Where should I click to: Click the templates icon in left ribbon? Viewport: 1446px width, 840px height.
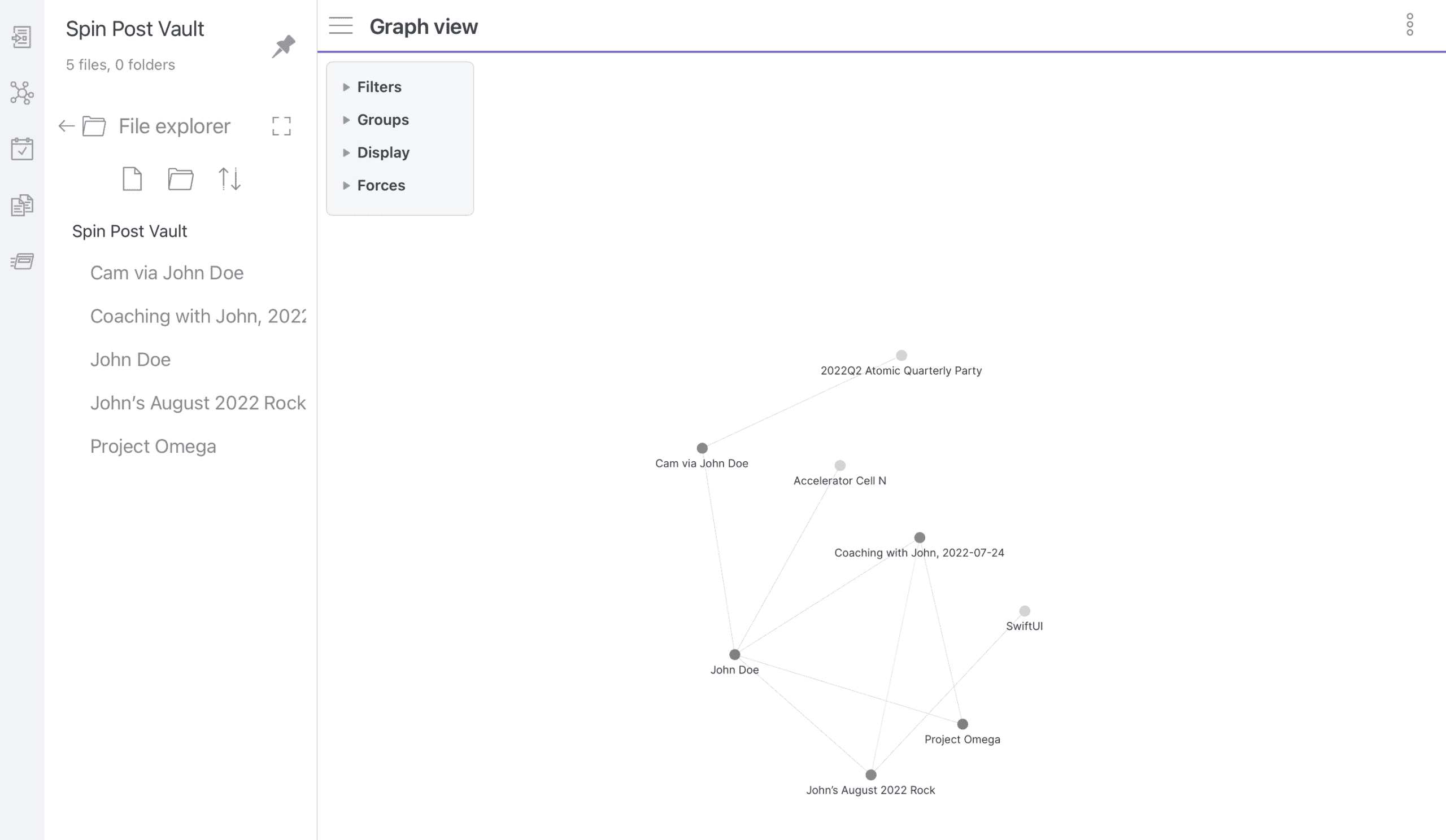click(x=22, y=205)
